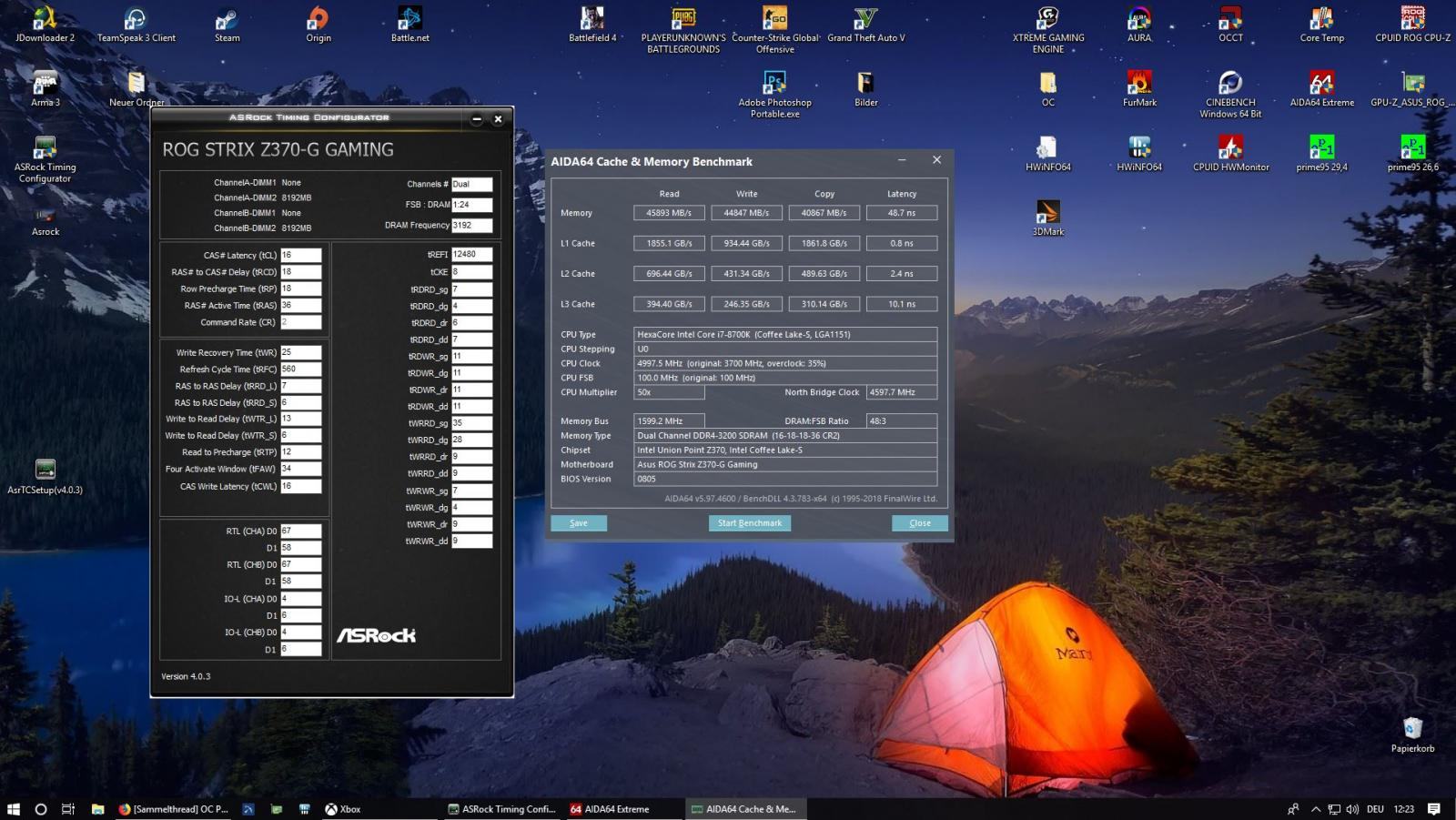This screenshot has width=1456, height=820.
Task: Switch to ASRock Timing Configurator taskbar item
Action: (502, 809)
